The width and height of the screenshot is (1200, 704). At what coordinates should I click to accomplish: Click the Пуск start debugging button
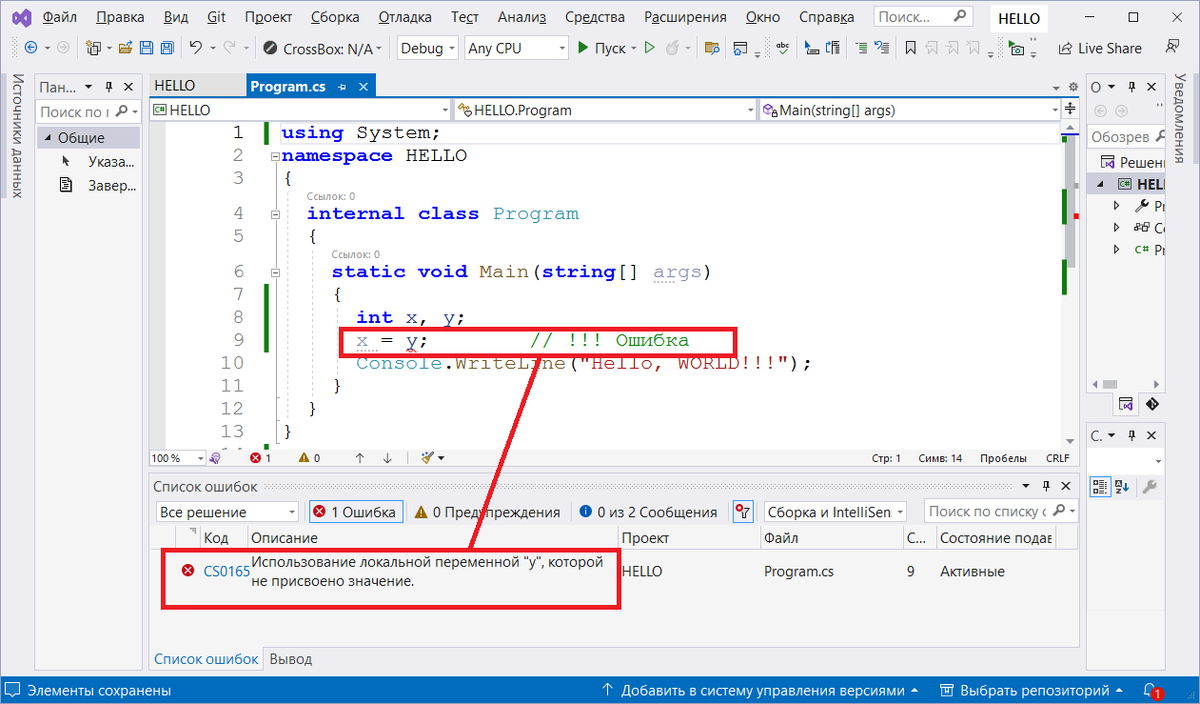tap(602, 48)
